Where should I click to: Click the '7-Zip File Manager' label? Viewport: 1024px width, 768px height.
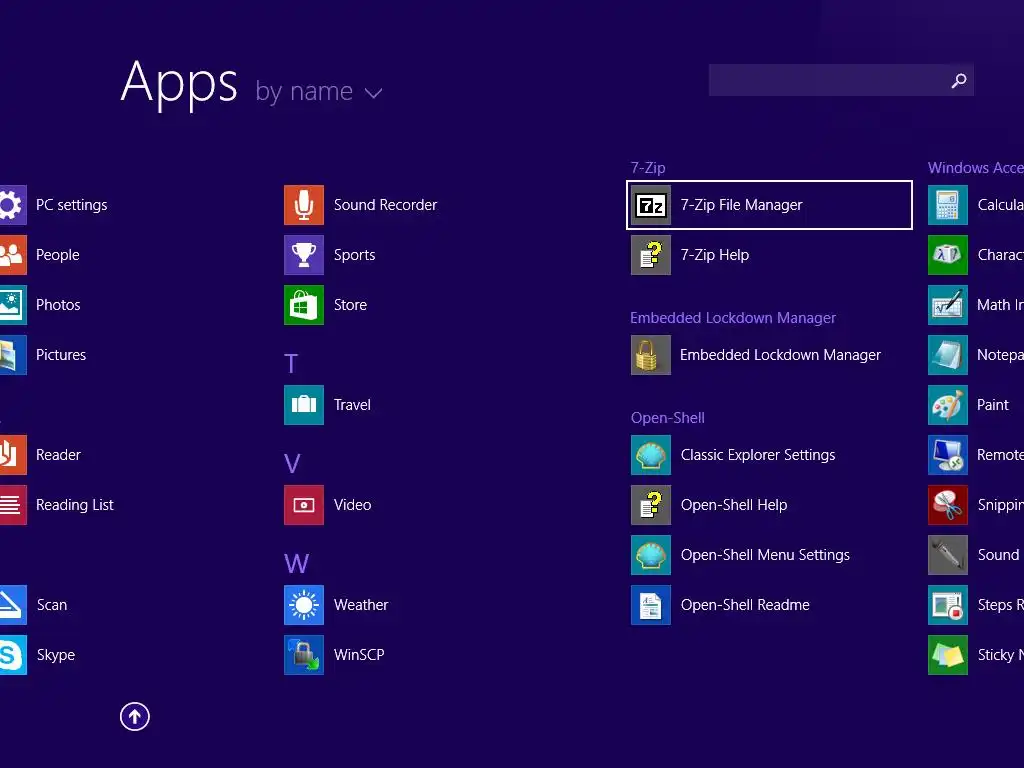(741, 205)
